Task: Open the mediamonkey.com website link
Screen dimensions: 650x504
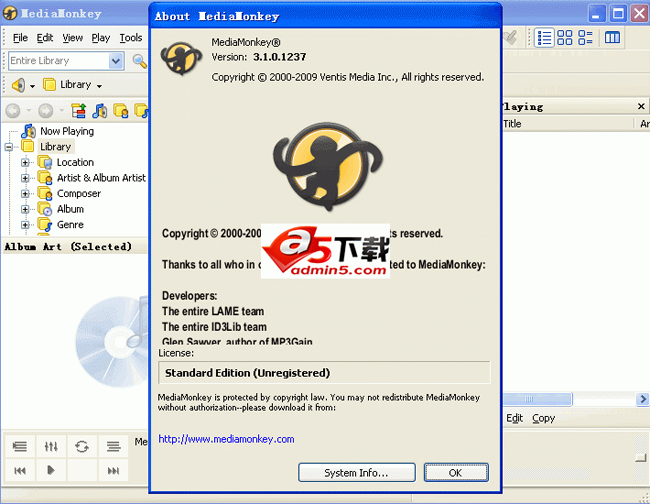Action: pos(226,439)
